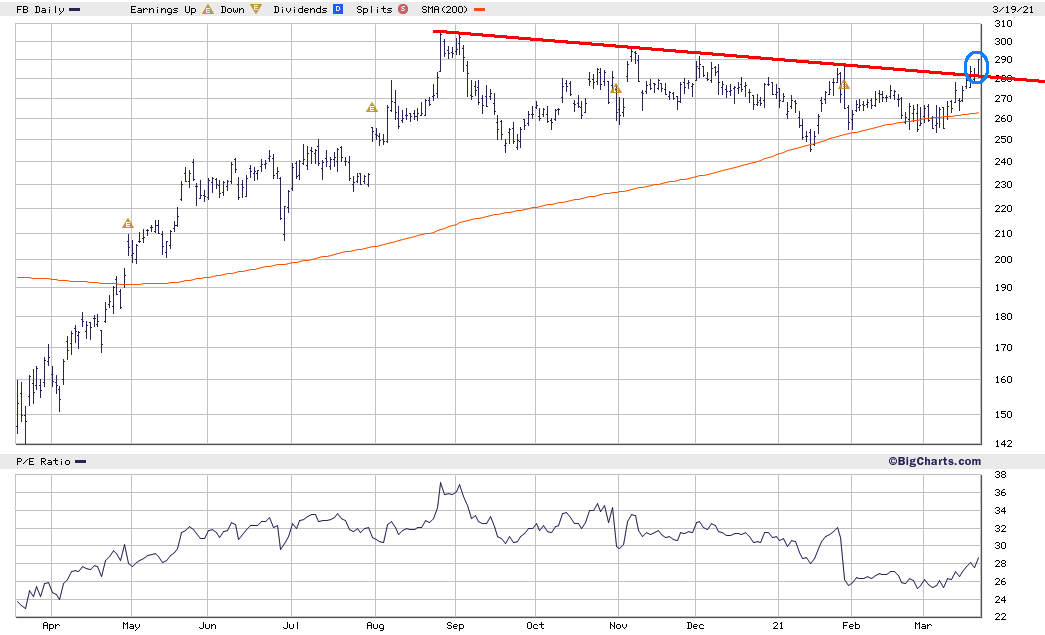Click the Dec label on time axis

(695, 626)
